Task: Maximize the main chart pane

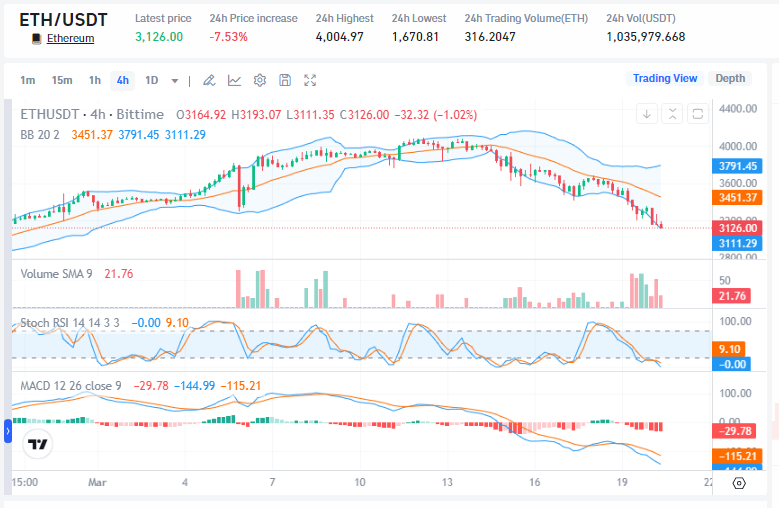Action: [x=697, y=114]
